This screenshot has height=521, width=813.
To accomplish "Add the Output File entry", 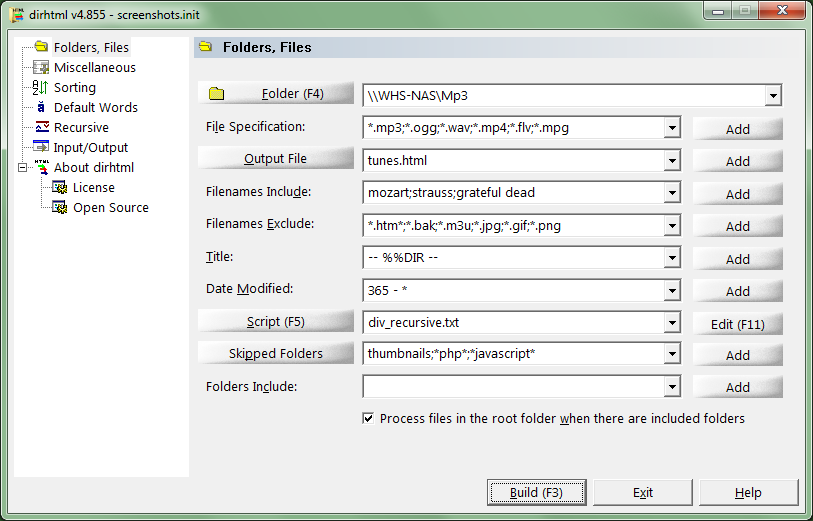I will [x=738, y=161].
